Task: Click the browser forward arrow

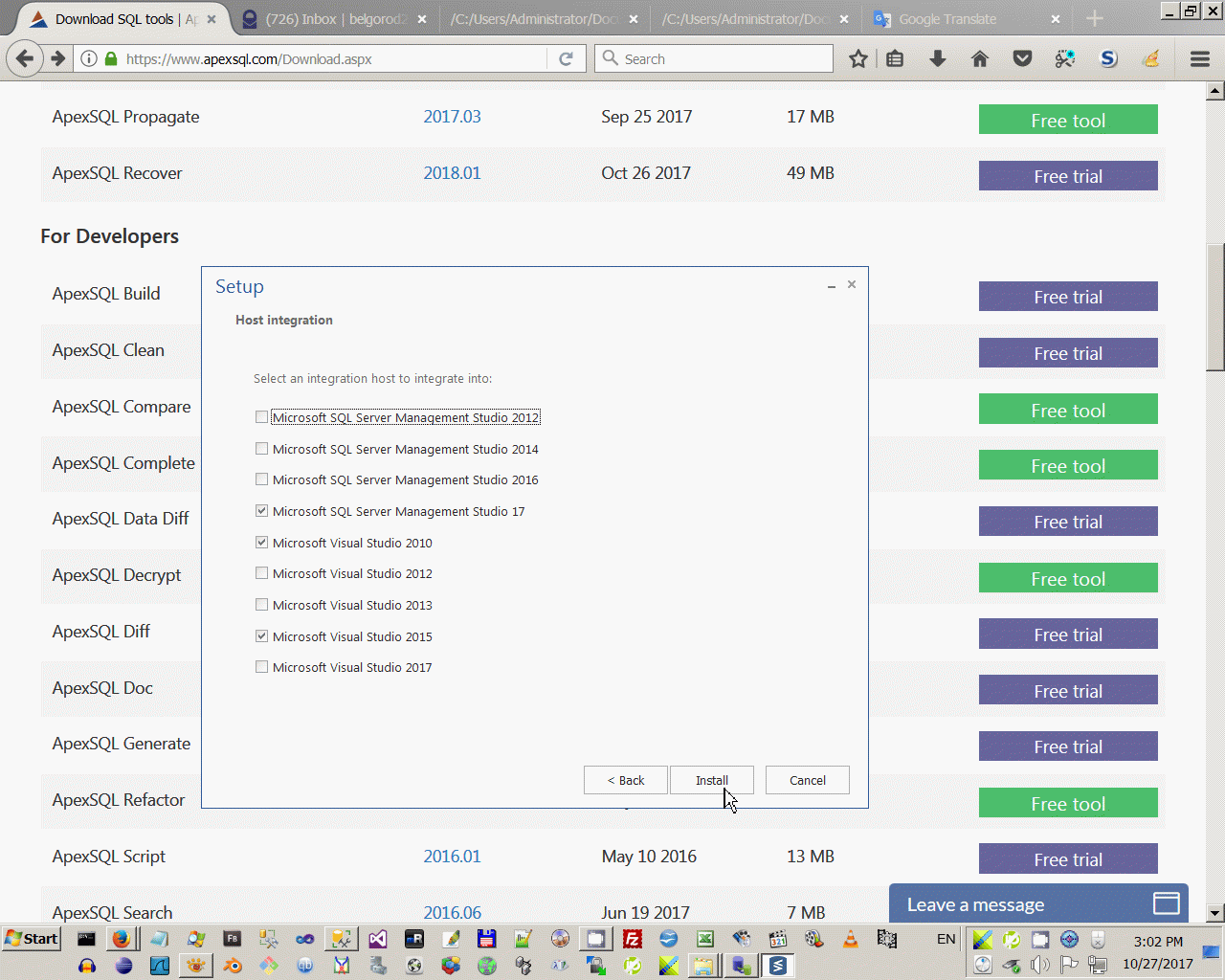Action: point(58,59)
